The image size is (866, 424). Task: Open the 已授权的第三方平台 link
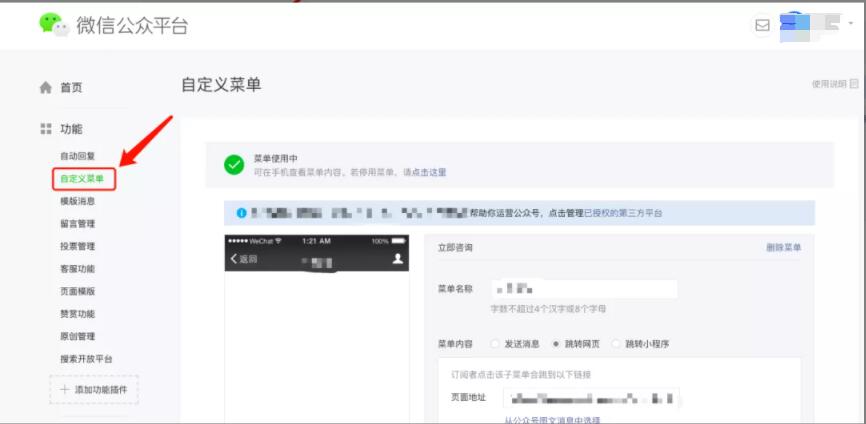622,213
